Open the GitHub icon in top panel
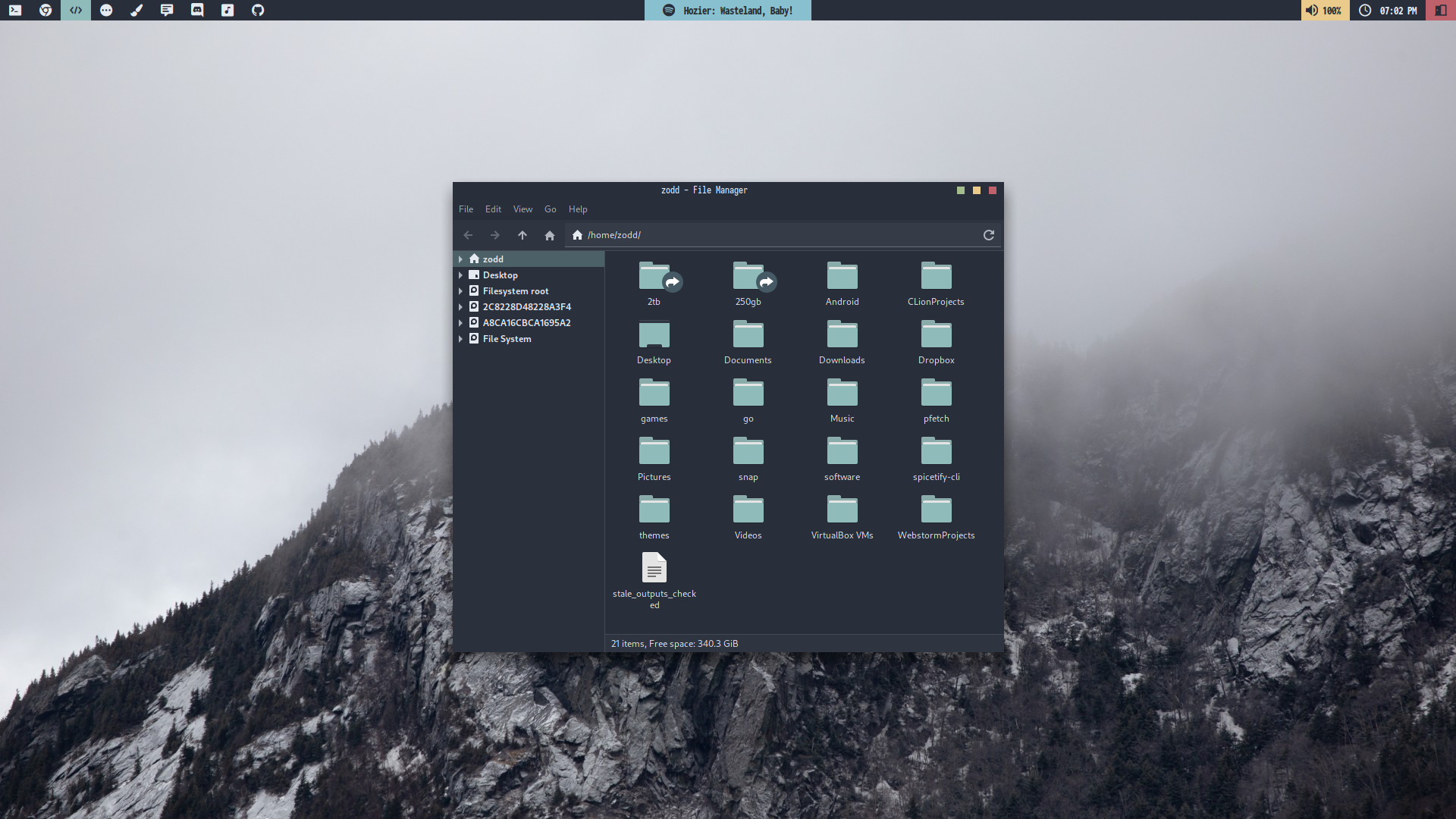Image resolution: width=1456 pixels, height=819 pixels. click(258, 10)
